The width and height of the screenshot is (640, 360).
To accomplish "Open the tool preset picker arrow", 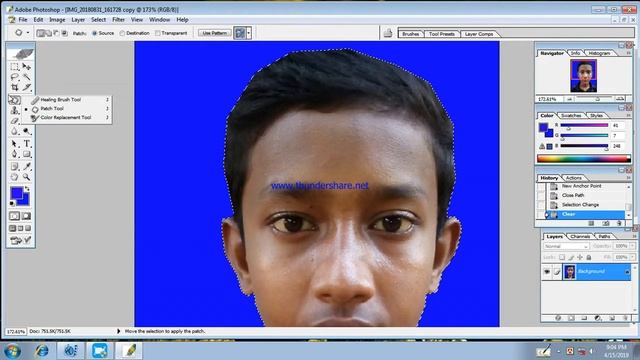I will (28, 33).
